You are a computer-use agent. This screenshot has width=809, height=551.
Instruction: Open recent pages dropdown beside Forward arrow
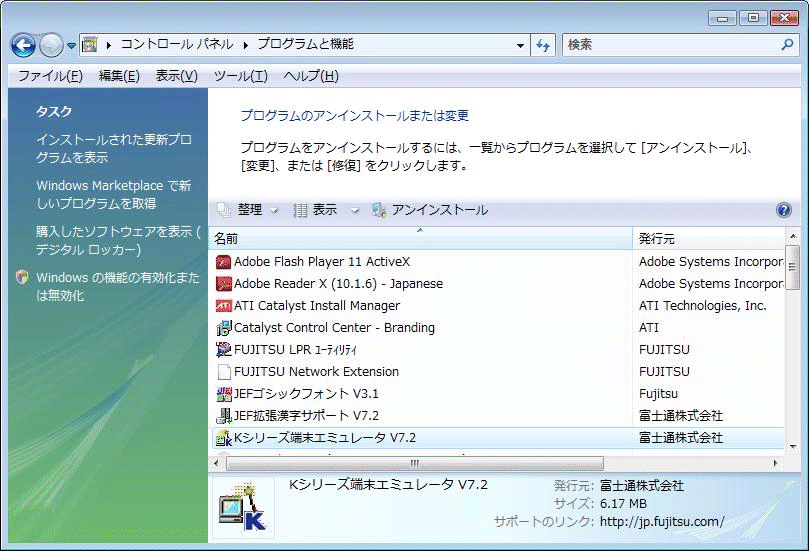71,46
